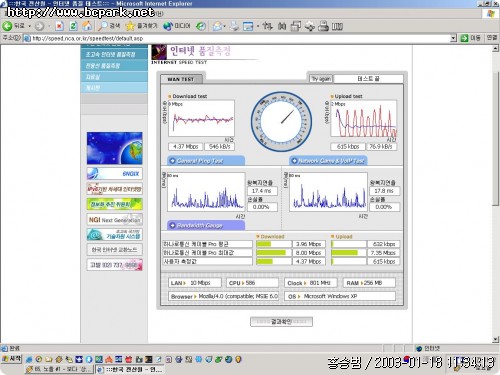Screen dimensions: 500x375
Task: Click the 기술지원 시스템 banner
Action: pyautogui.click(x=115, y=235)
